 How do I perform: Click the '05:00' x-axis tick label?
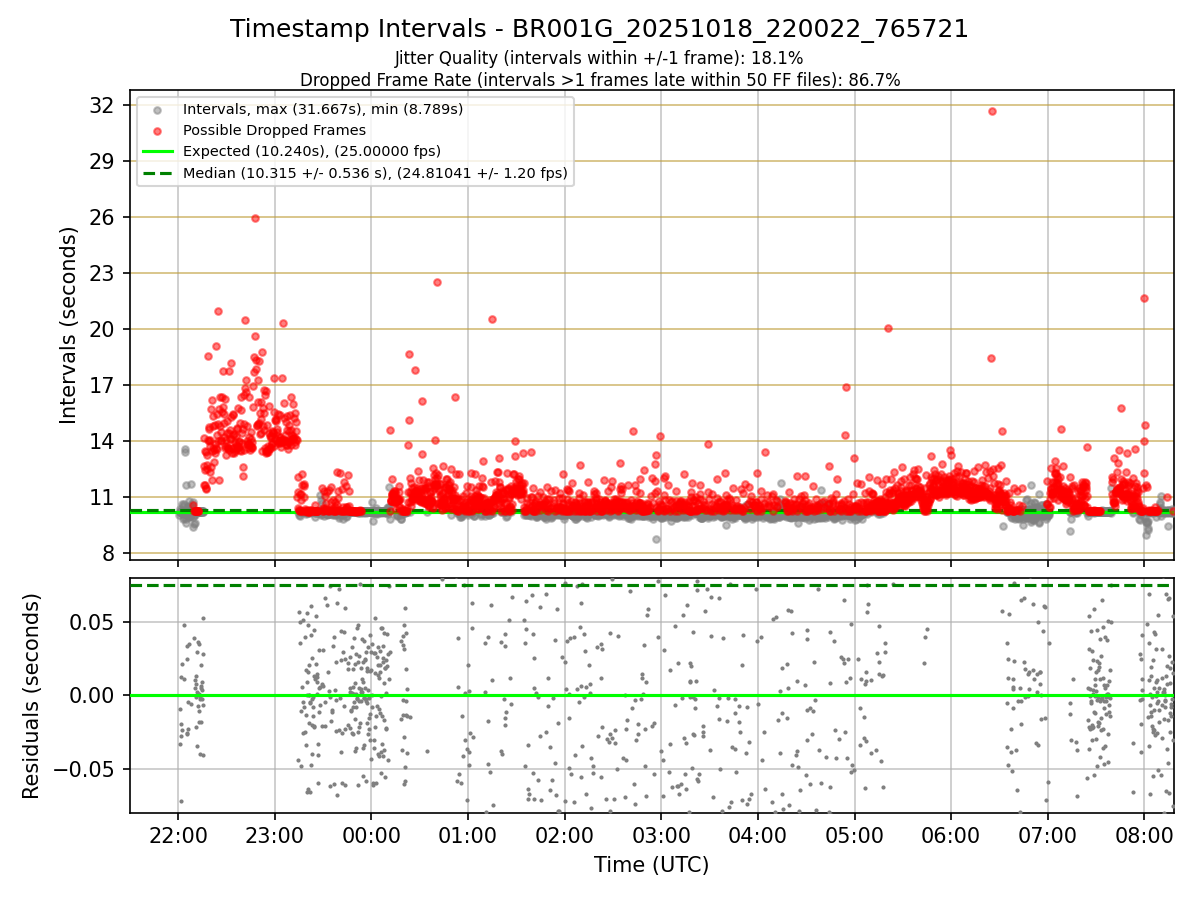855,835
